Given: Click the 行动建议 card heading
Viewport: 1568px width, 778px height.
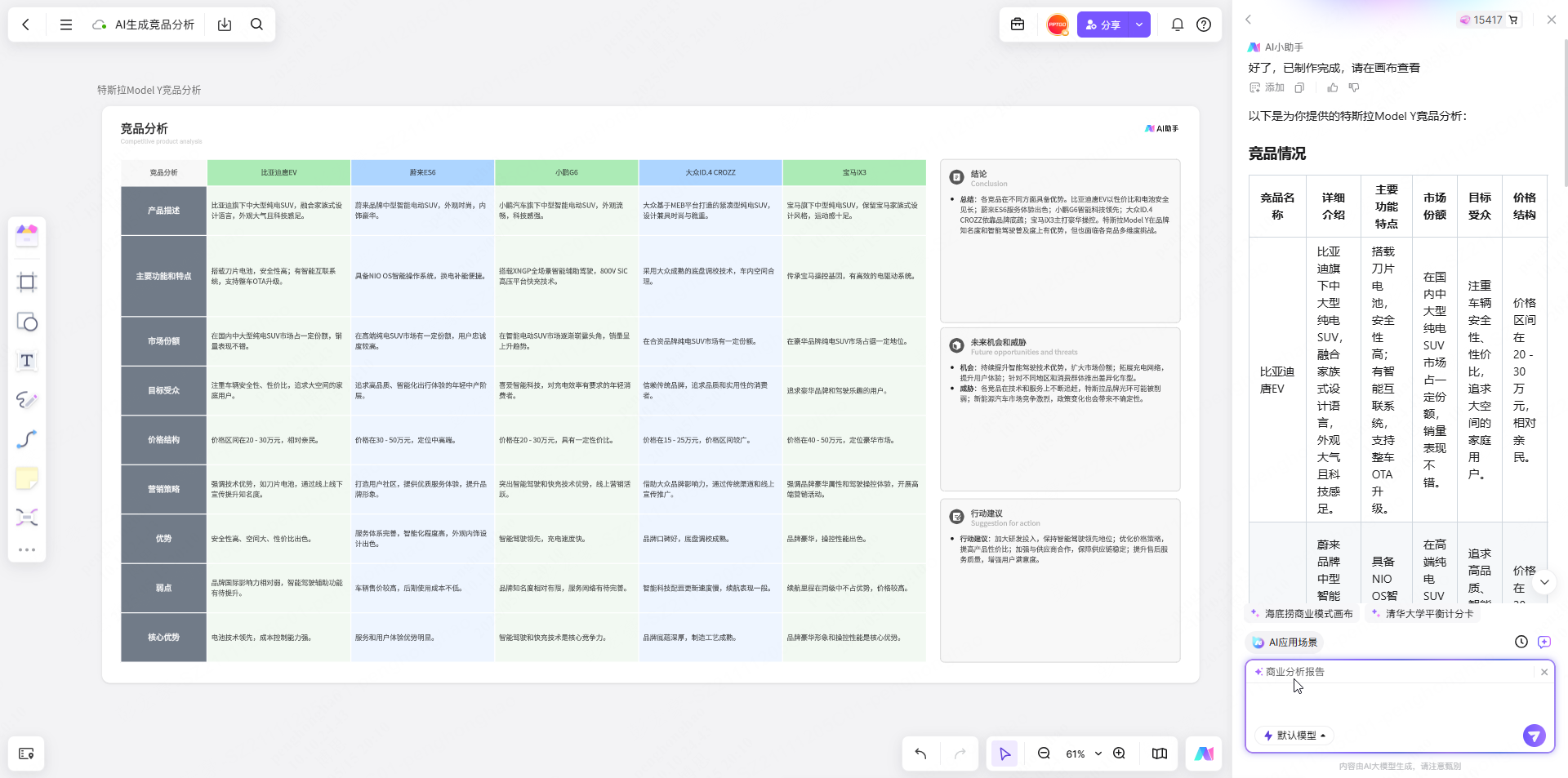Looking at the screenshot, I should pyautogui.click(x=987, y=513).
